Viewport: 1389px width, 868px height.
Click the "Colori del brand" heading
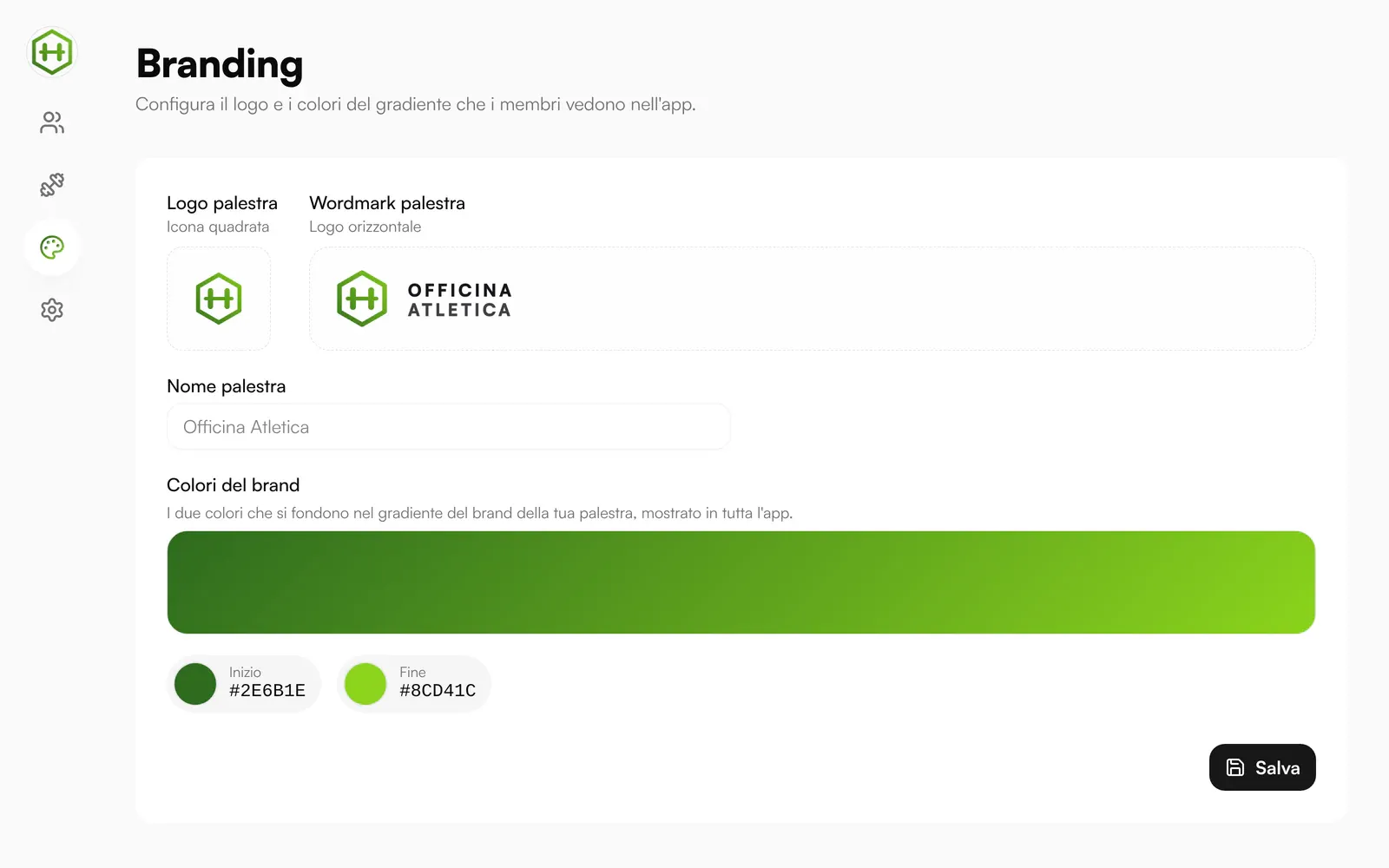(x=233, y=485)
